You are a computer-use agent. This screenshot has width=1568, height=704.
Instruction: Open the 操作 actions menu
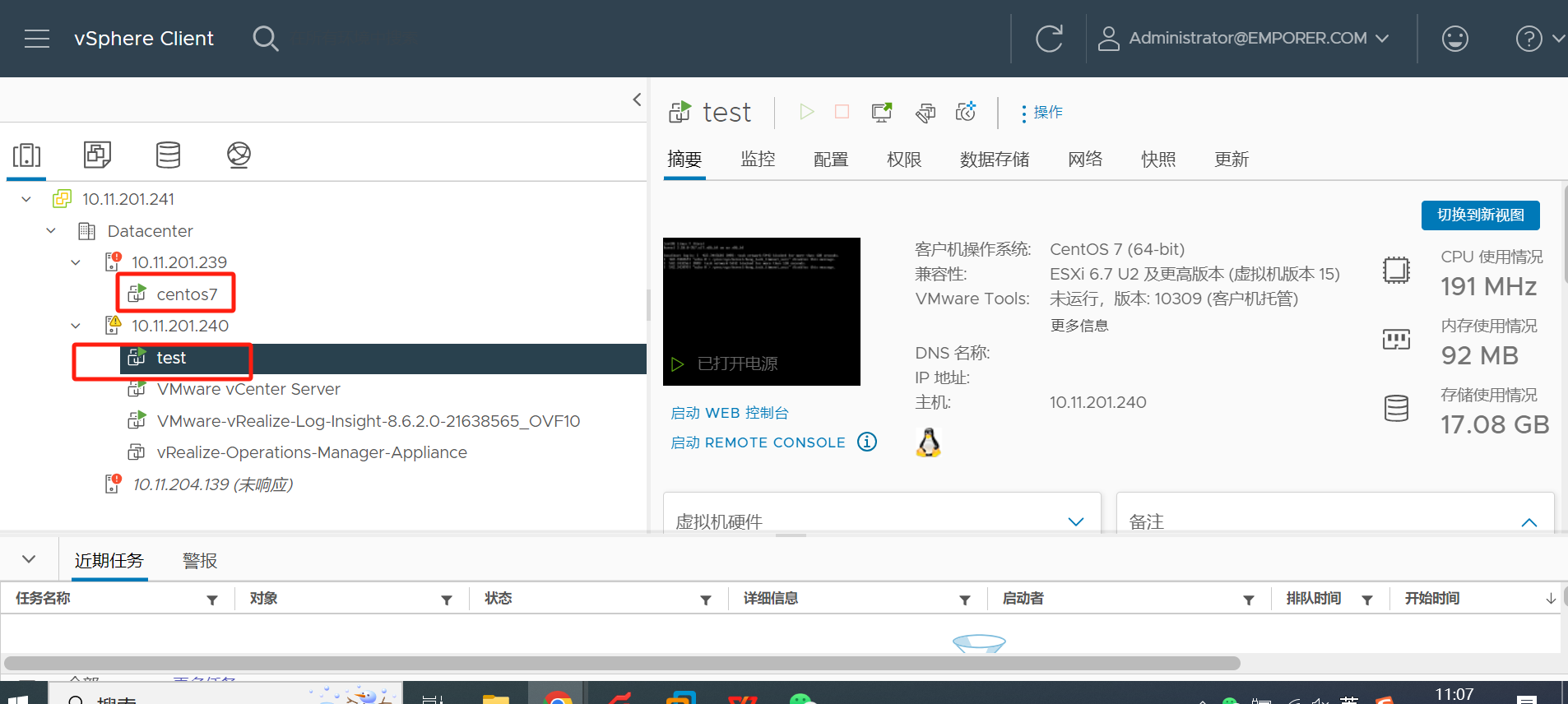[1041, 113]
